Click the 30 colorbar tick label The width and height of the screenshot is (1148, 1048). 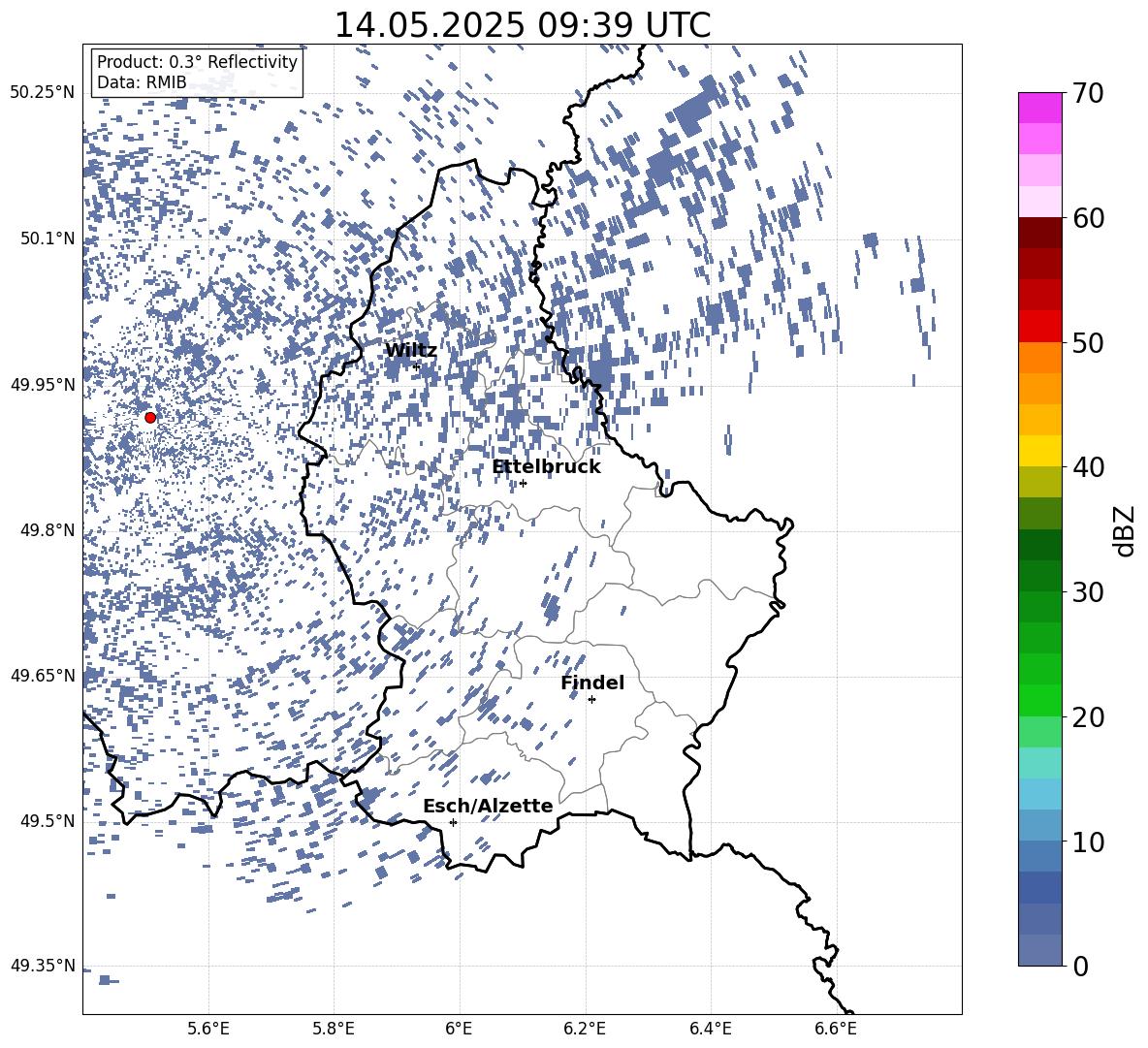[1088, 591]
